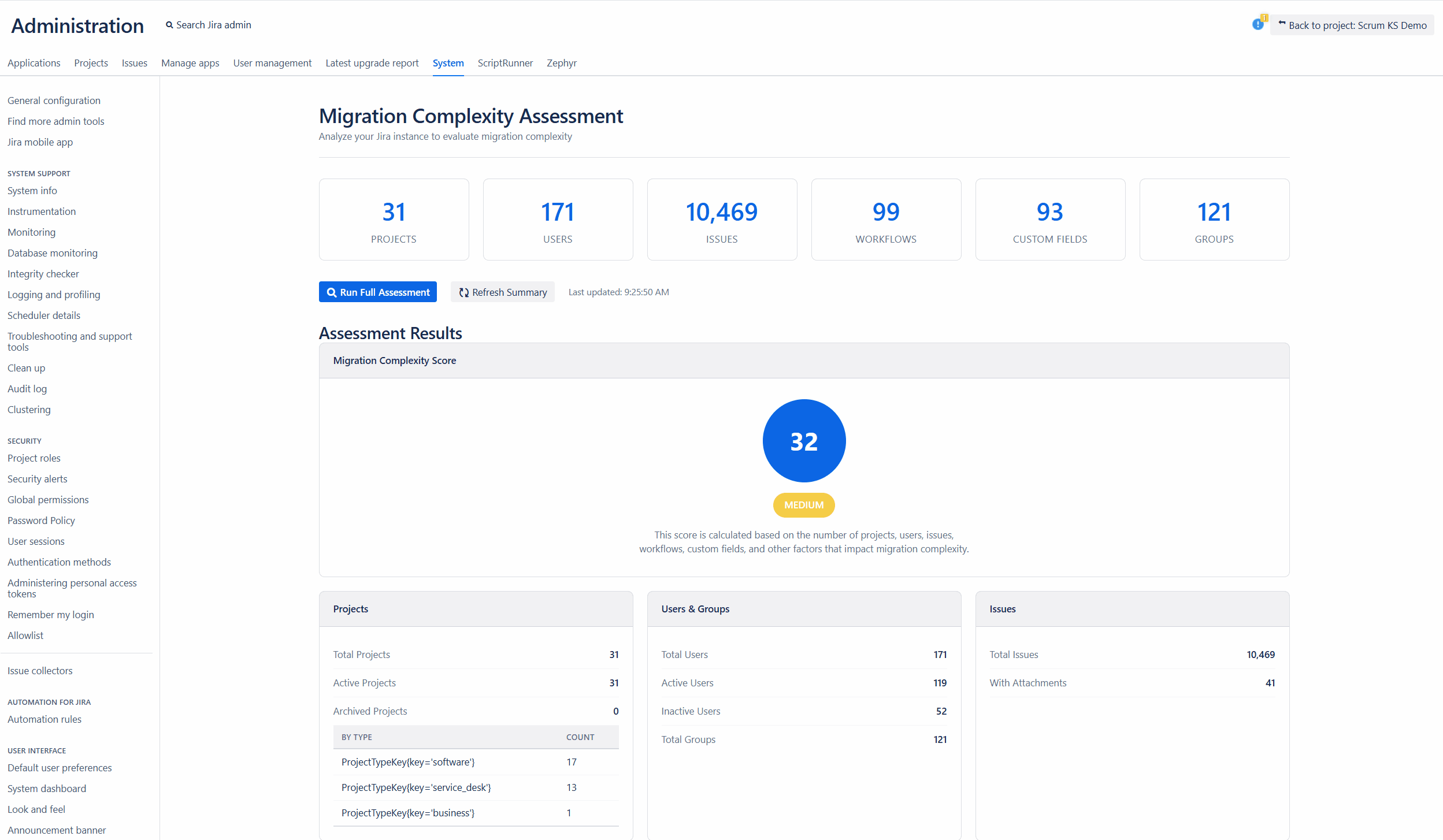The image size is (1443, 840).
Task: Open Clustering under System Support
Action: [x=29, y=409]
